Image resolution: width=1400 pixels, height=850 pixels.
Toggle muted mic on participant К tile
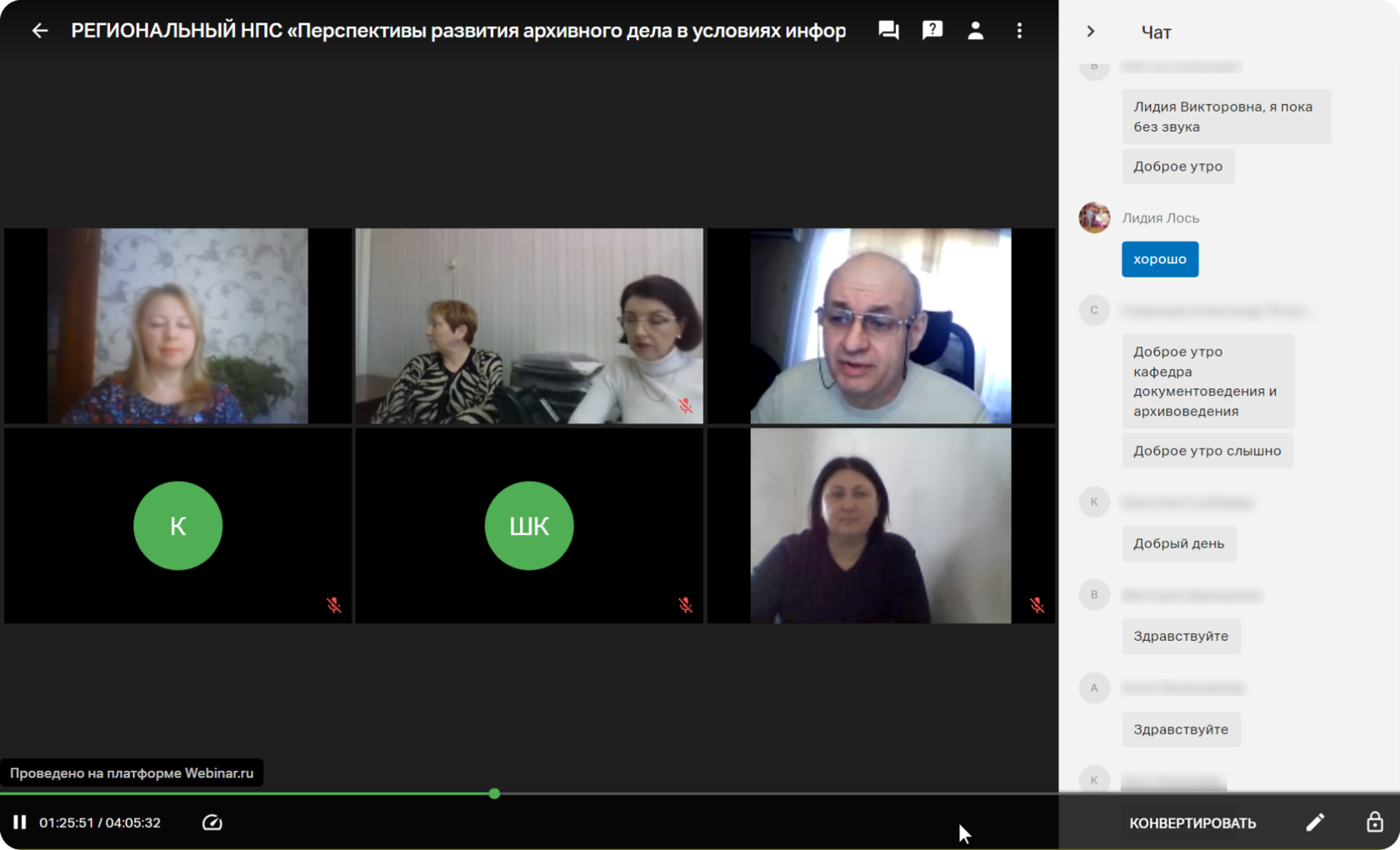[333, 605]
